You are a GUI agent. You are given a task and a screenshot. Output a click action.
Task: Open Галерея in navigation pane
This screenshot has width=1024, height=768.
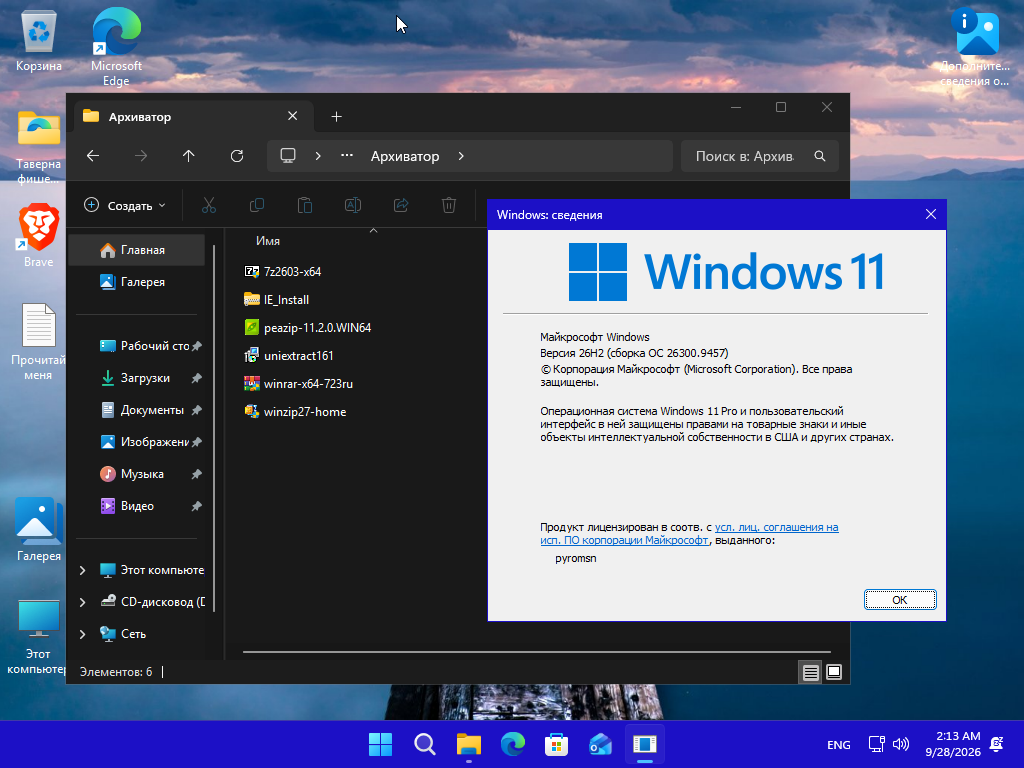tap(136, 282)
